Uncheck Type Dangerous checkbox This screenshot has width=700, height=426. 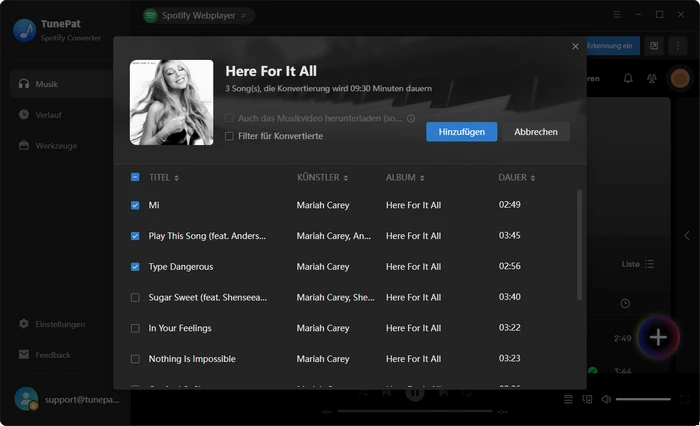(x=135, y=267)
